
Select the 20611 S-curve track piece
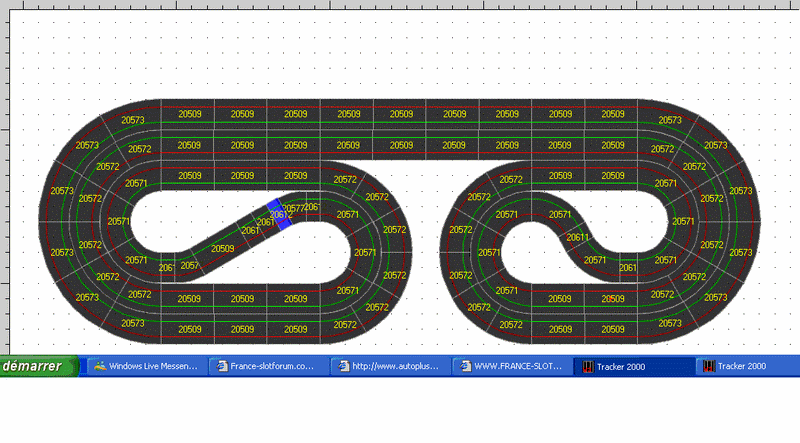click(577, 237)
